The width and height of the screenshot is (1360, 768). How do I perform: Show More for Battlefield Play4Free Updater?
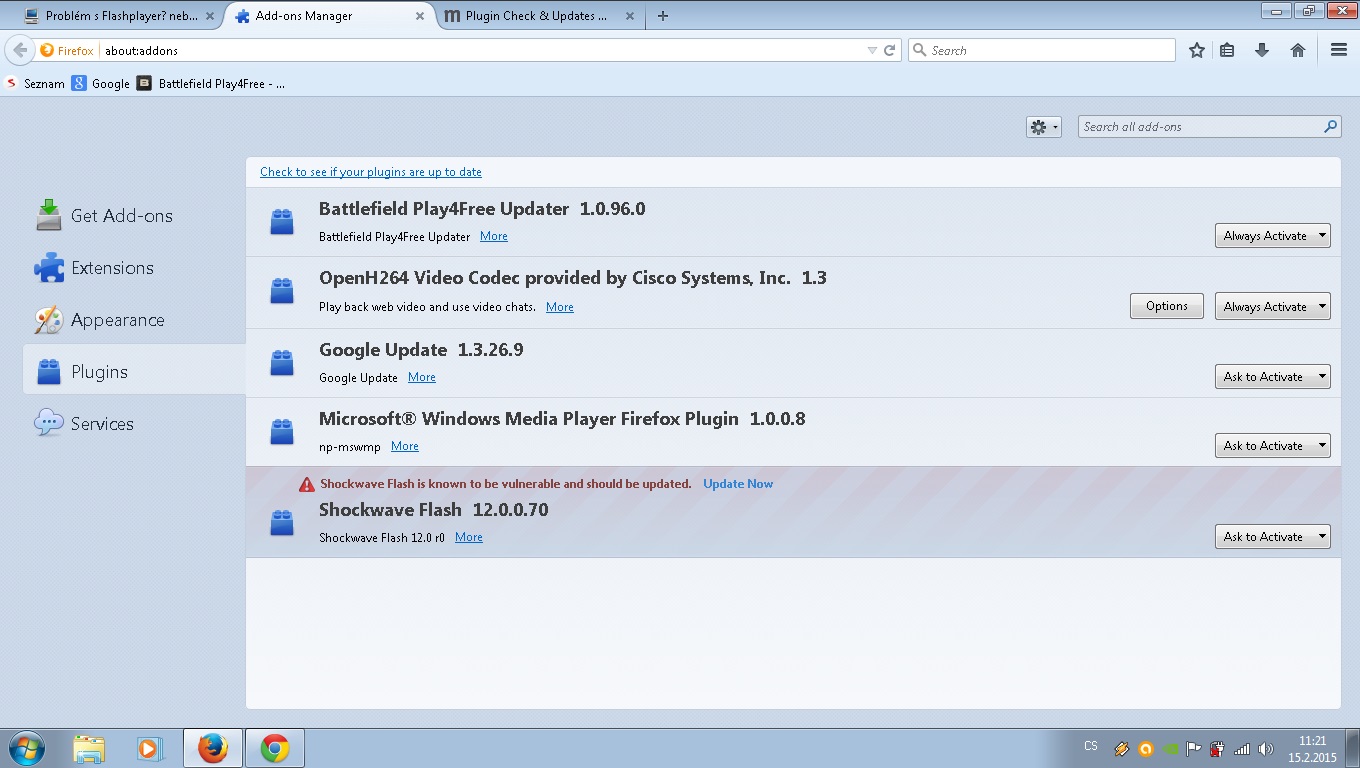[x=494, y=237]
